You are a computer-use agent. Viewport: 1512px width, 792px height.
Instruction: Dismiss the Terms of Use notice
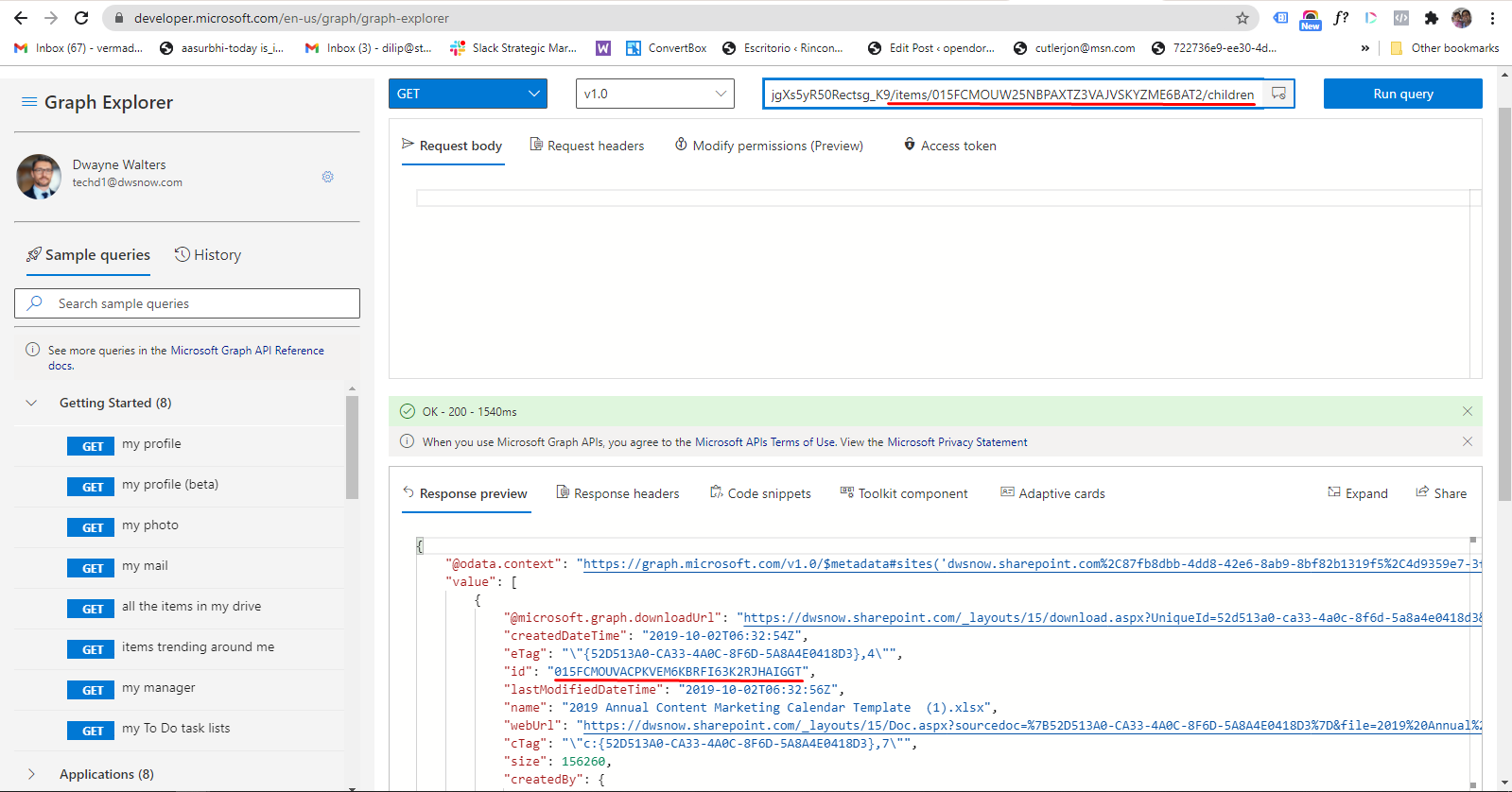tap(1468, 441)
